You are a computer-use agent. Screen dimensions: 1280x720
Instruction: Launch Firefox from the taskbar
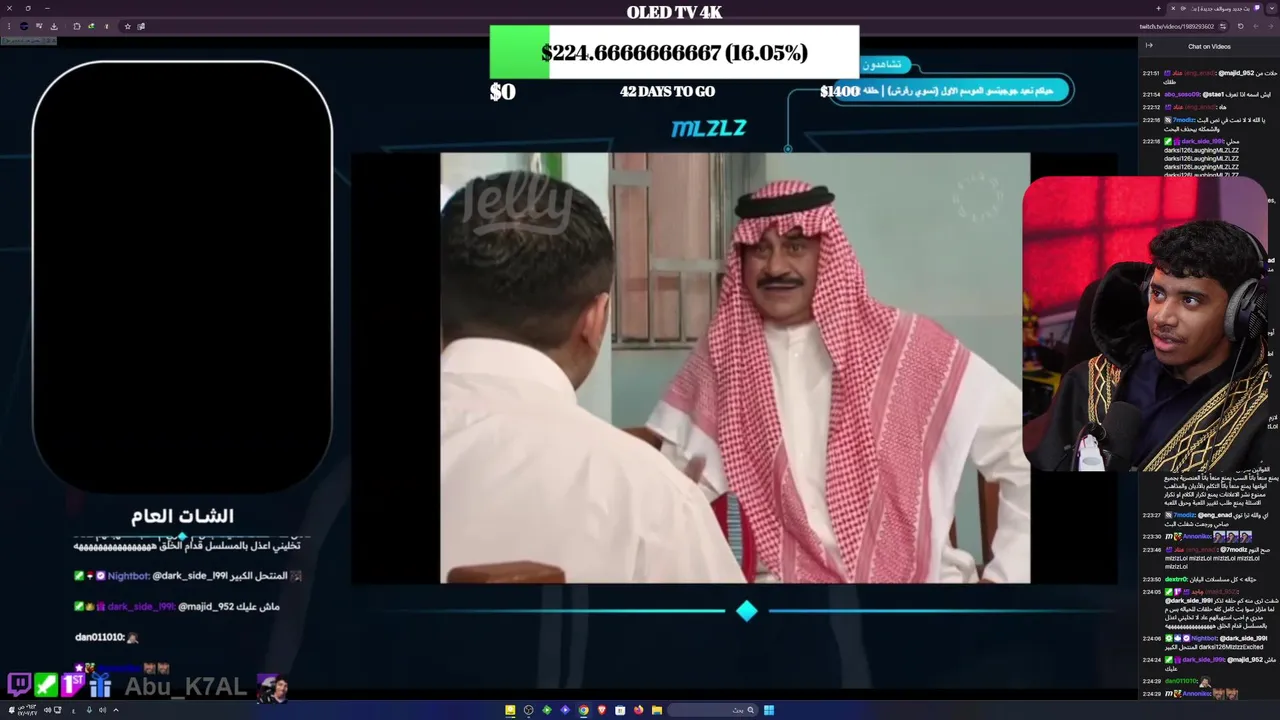pos(638,710)
